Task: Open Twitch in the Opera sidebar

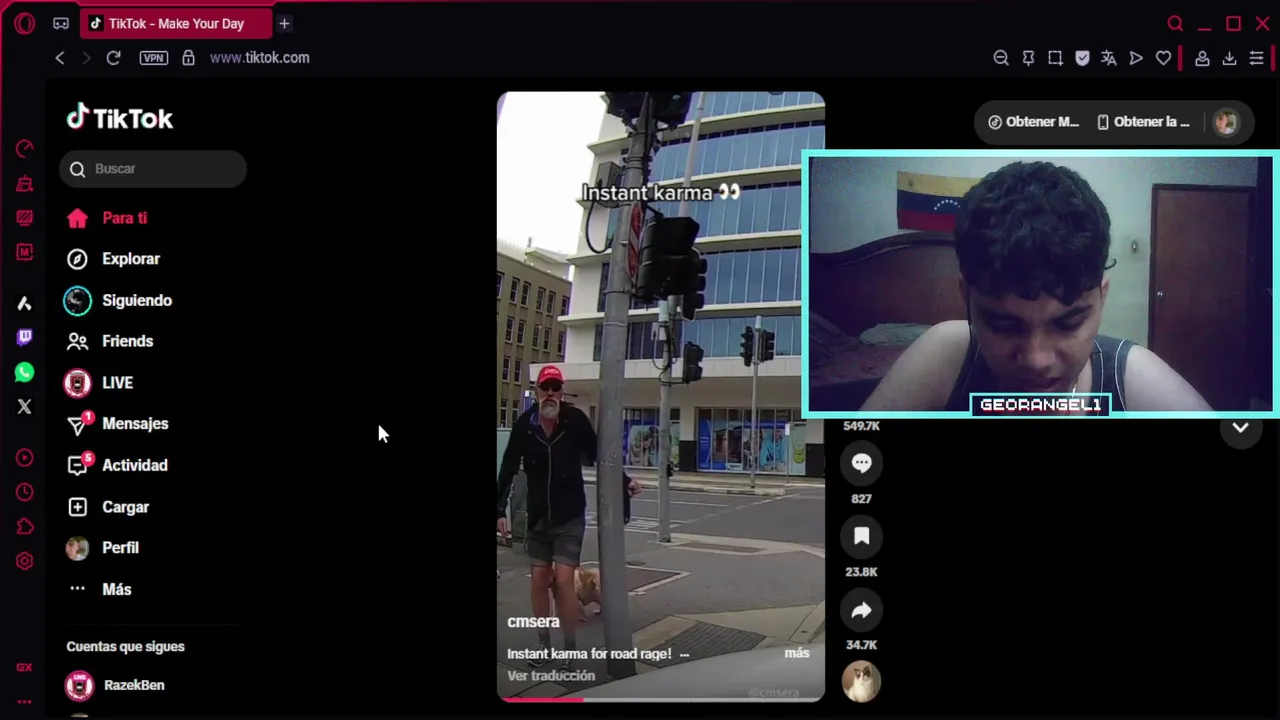Action: tap(25, 338)
